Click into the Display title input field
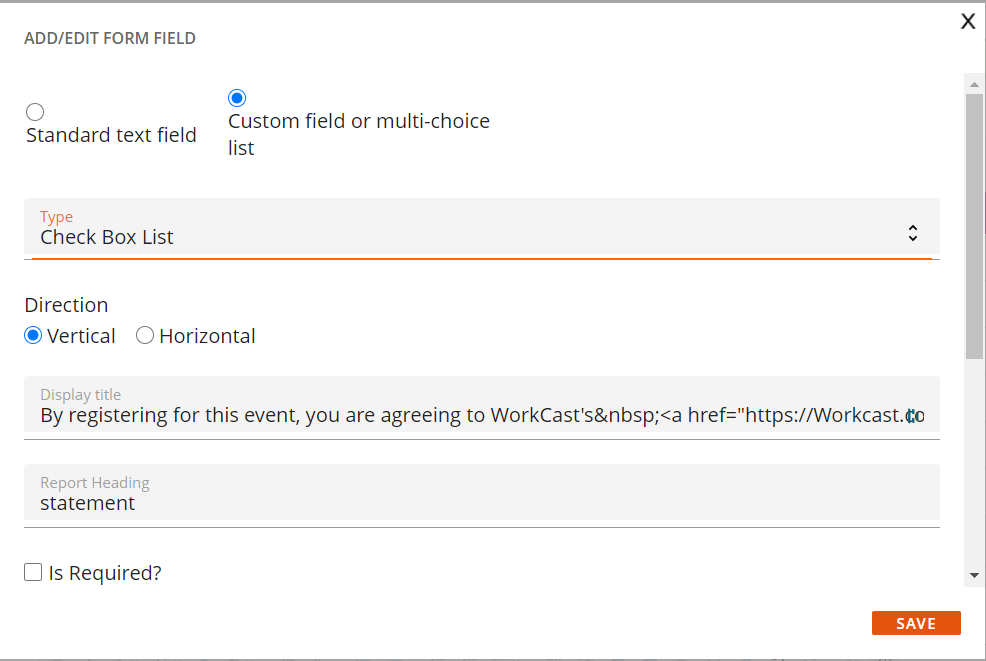Image resolution: width=986 pixels, height=661 pixels. [482, 408]
